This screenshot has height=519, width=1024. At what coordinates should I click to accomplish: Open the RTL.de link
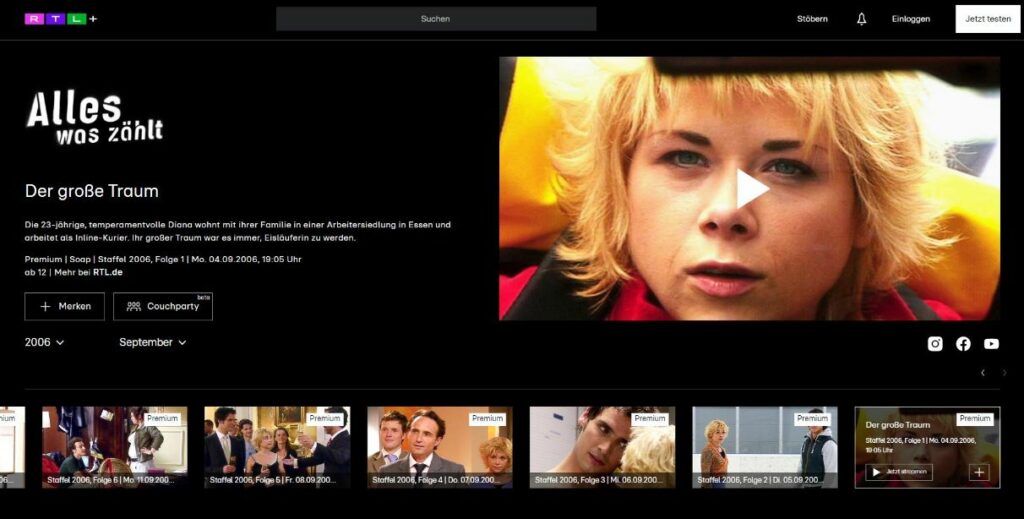pos(108,272)
